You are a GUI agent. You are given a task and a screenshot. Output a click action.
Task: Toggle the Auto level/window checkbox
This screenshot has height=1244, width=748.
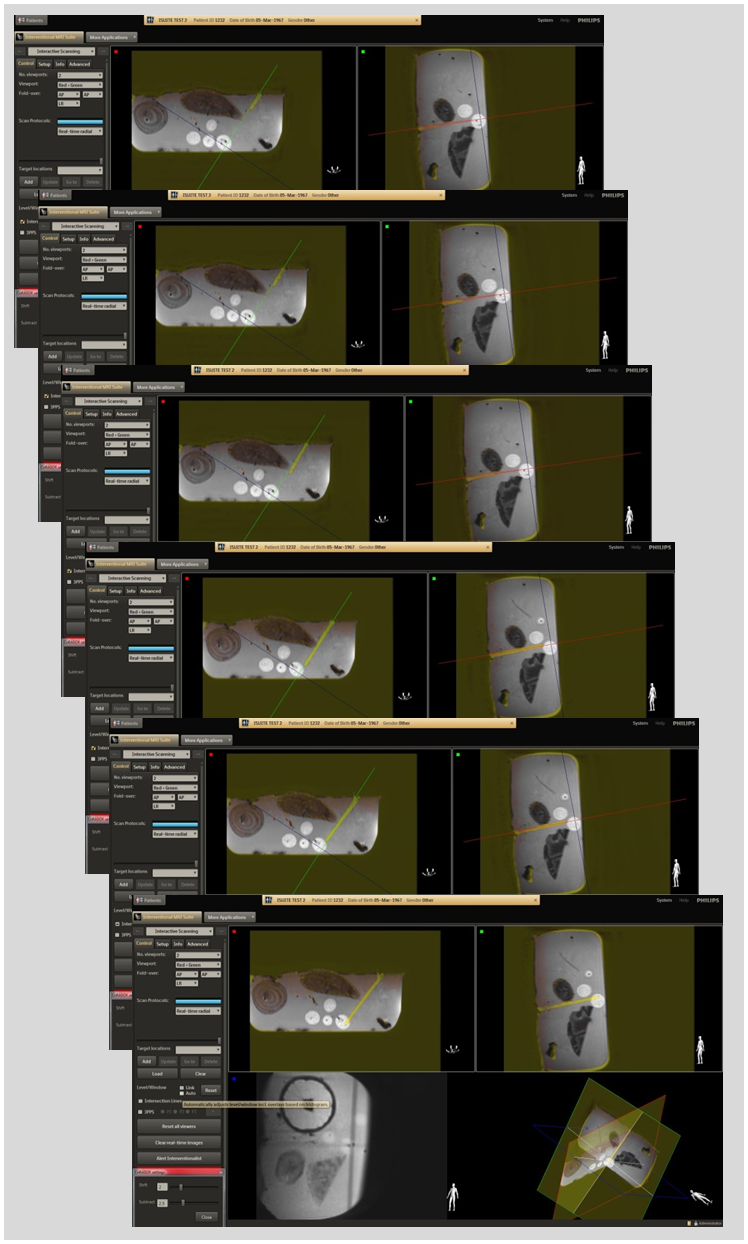(180, 1093)
